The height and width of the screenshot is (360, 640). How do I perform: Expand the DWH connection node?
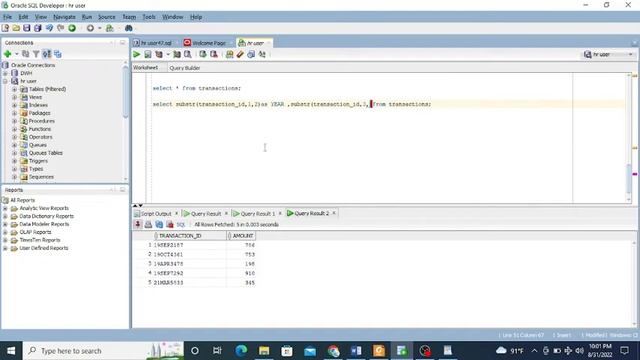(x=5, y=73)
